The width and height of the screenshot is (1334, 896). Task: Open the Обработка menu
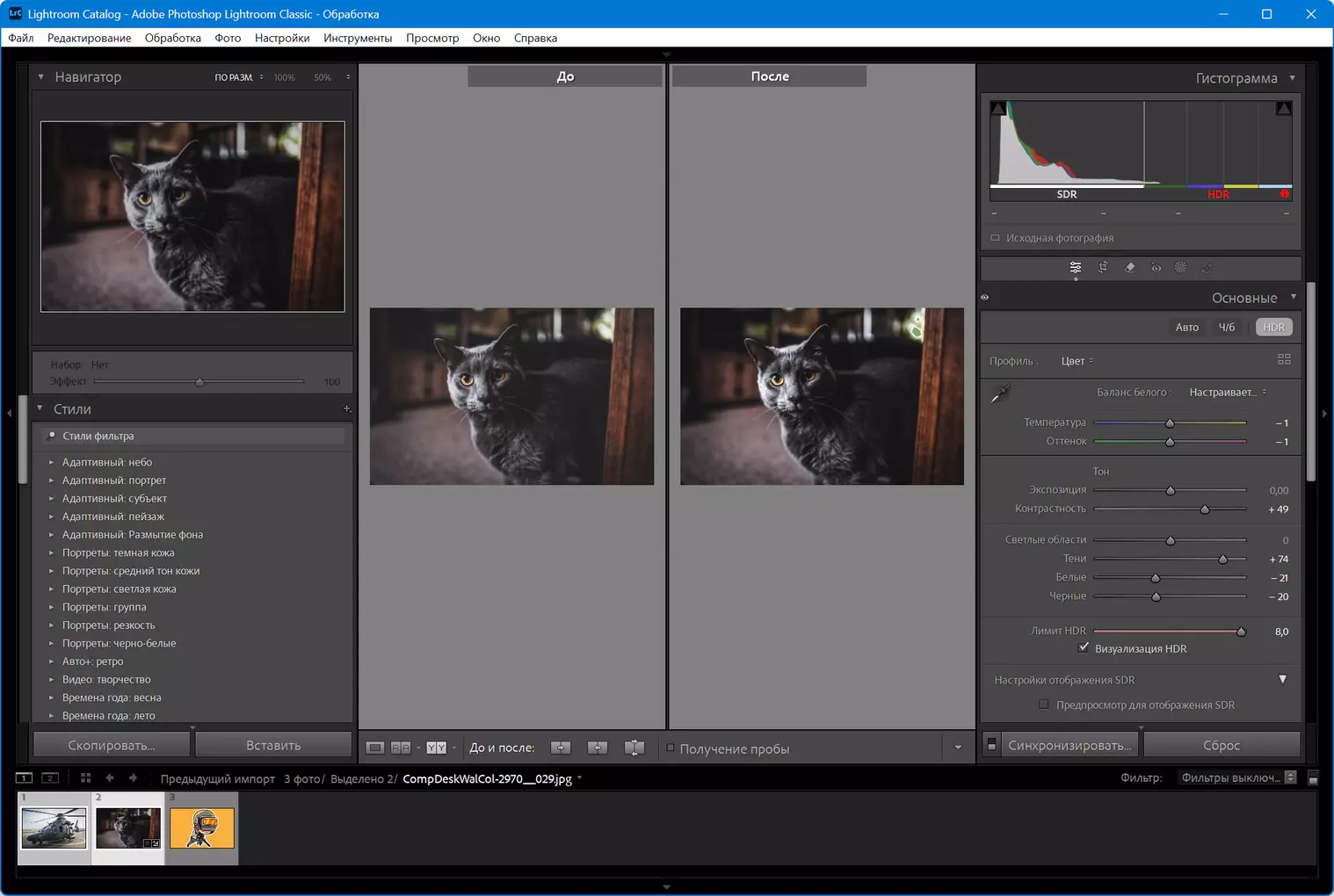[173, 38]
